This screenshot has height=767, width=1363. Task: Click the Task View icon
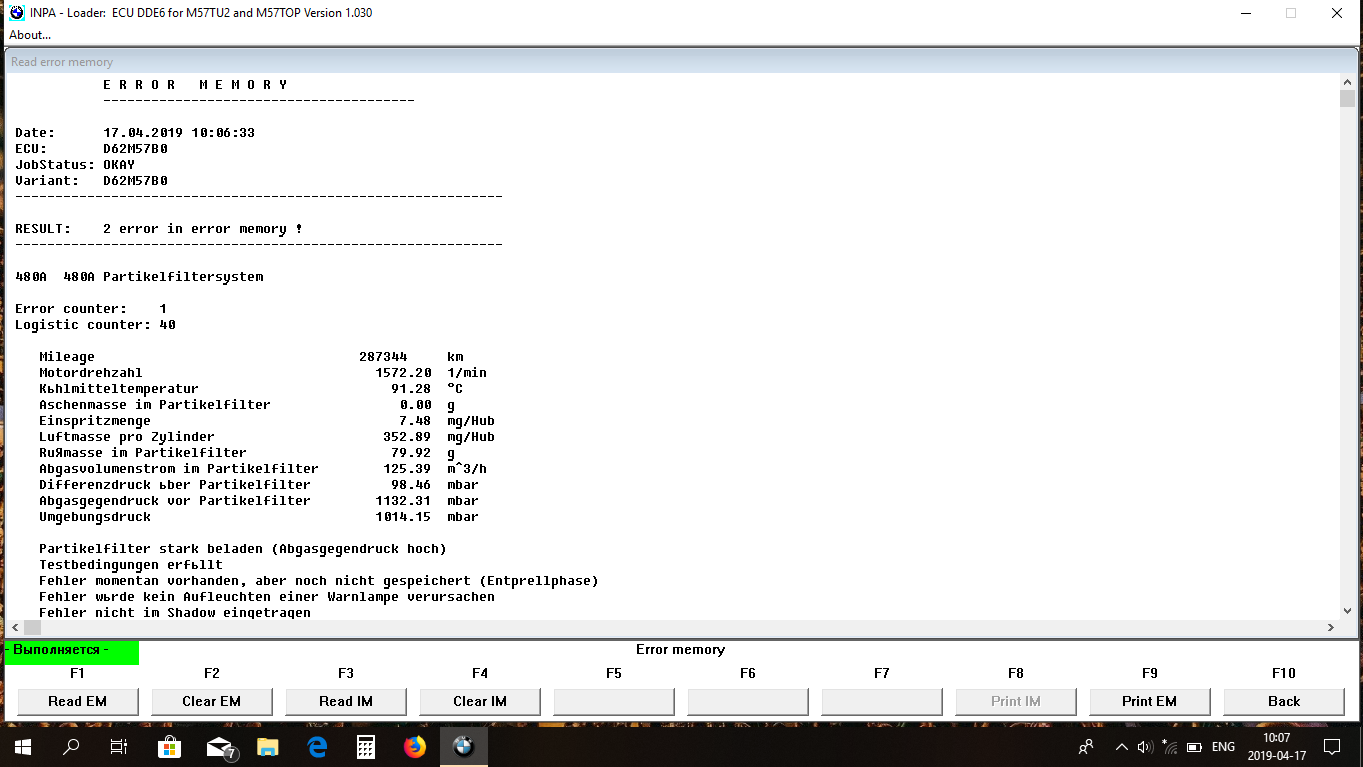[119, 746]
